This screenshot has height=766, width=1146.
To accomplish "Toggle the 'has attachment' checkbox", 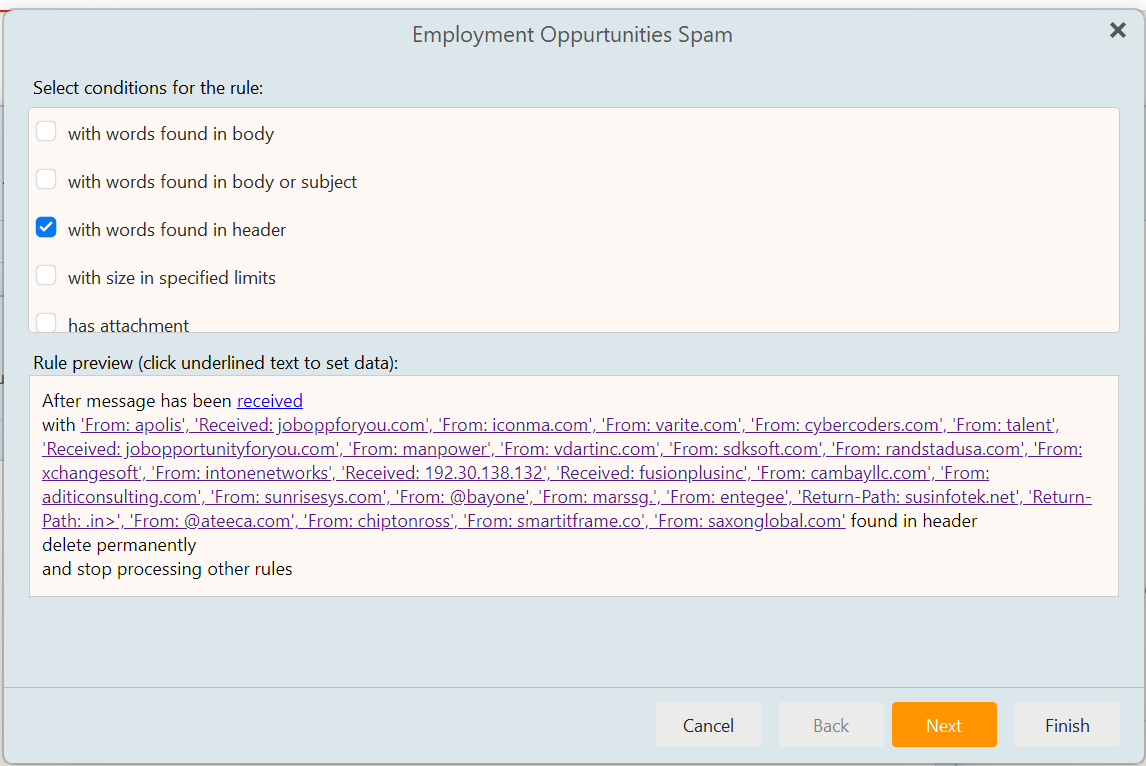I will (46, 322).
